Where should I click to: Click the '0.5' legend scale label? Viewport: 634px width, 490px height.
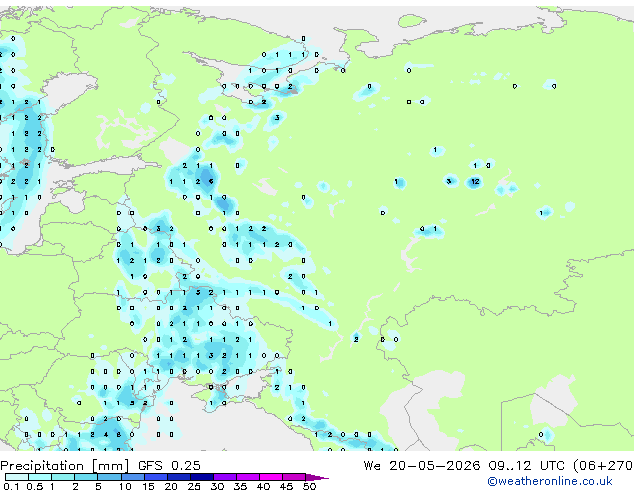34,486
